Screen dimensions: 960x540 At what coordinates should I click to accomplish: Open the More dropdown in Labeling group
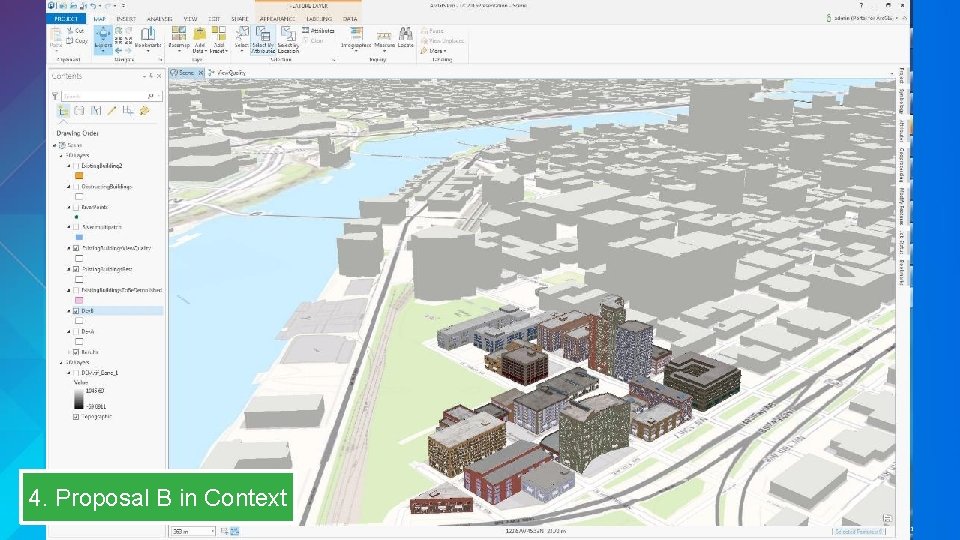pyautogui.click(x=433, y=51)
